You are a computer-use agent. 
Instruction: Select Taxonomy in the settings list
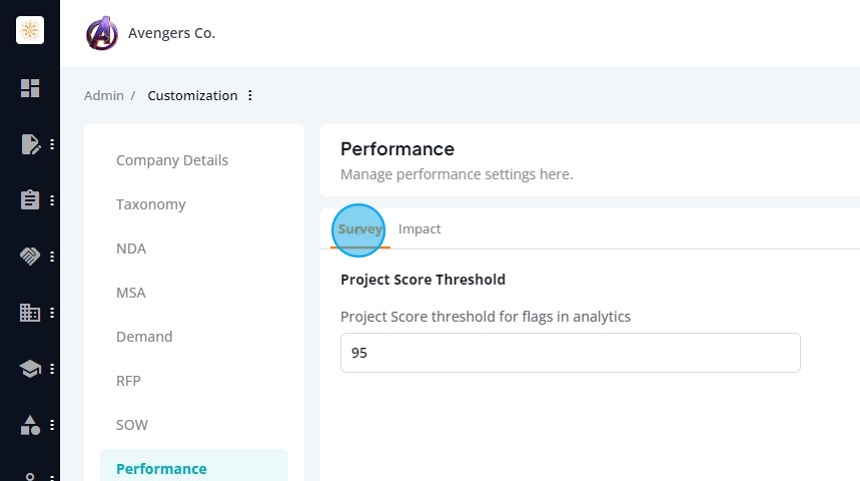coord(151,205)
